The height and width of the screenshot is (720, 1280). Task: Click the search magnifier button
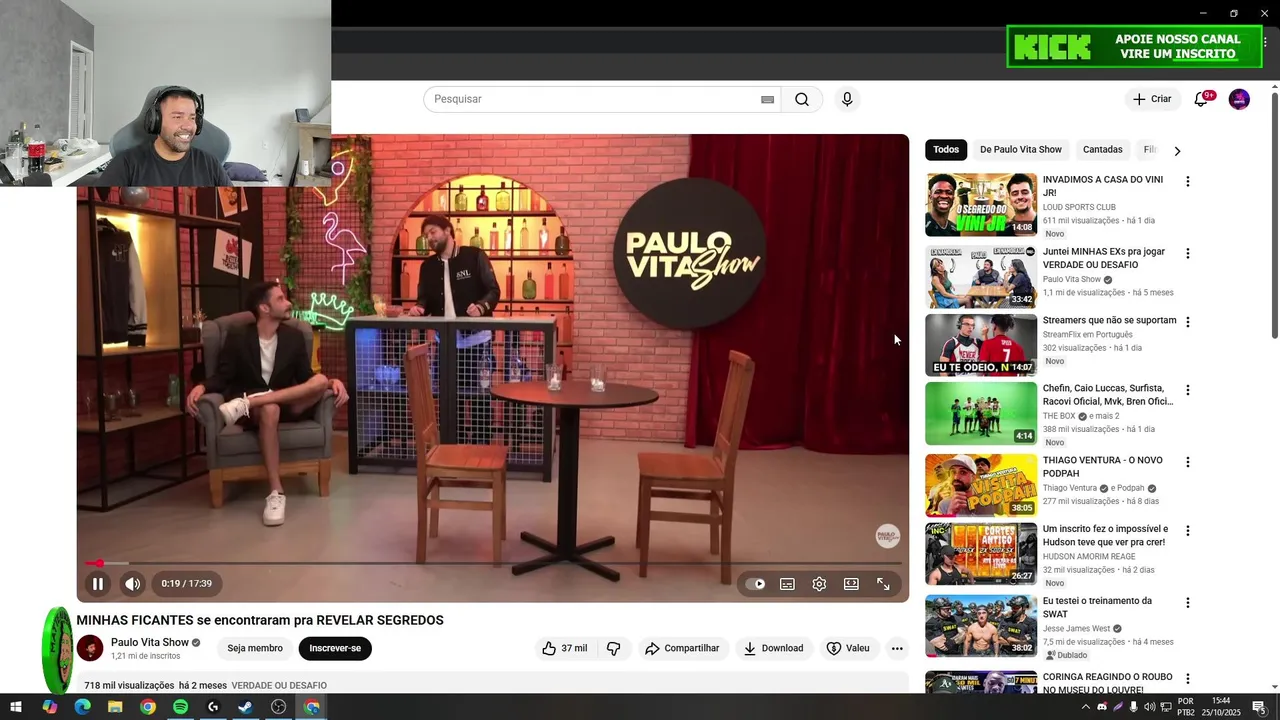tap(802, 99)
